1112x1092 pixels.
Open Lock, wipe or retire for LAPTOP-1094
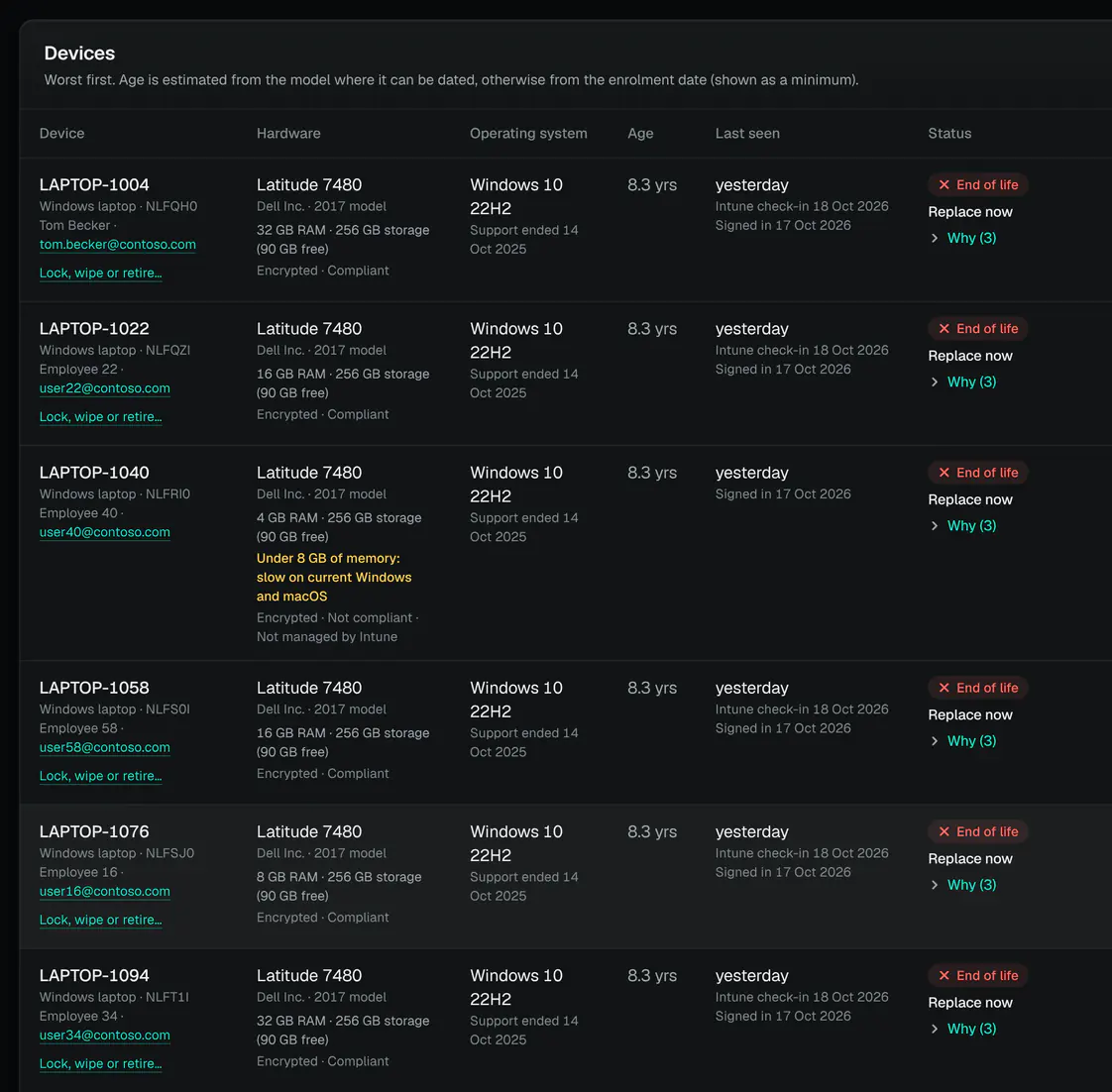tap(101, 1064)
